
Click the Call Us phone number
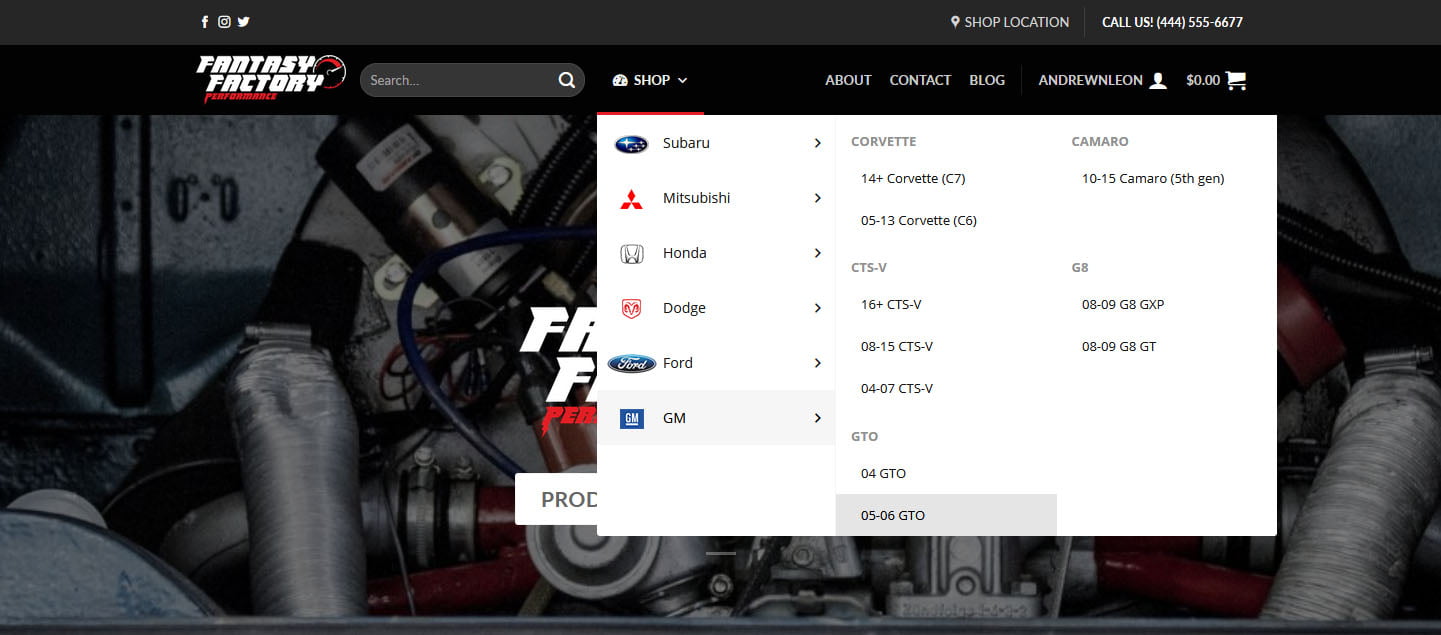click(x=1172, y=22)
